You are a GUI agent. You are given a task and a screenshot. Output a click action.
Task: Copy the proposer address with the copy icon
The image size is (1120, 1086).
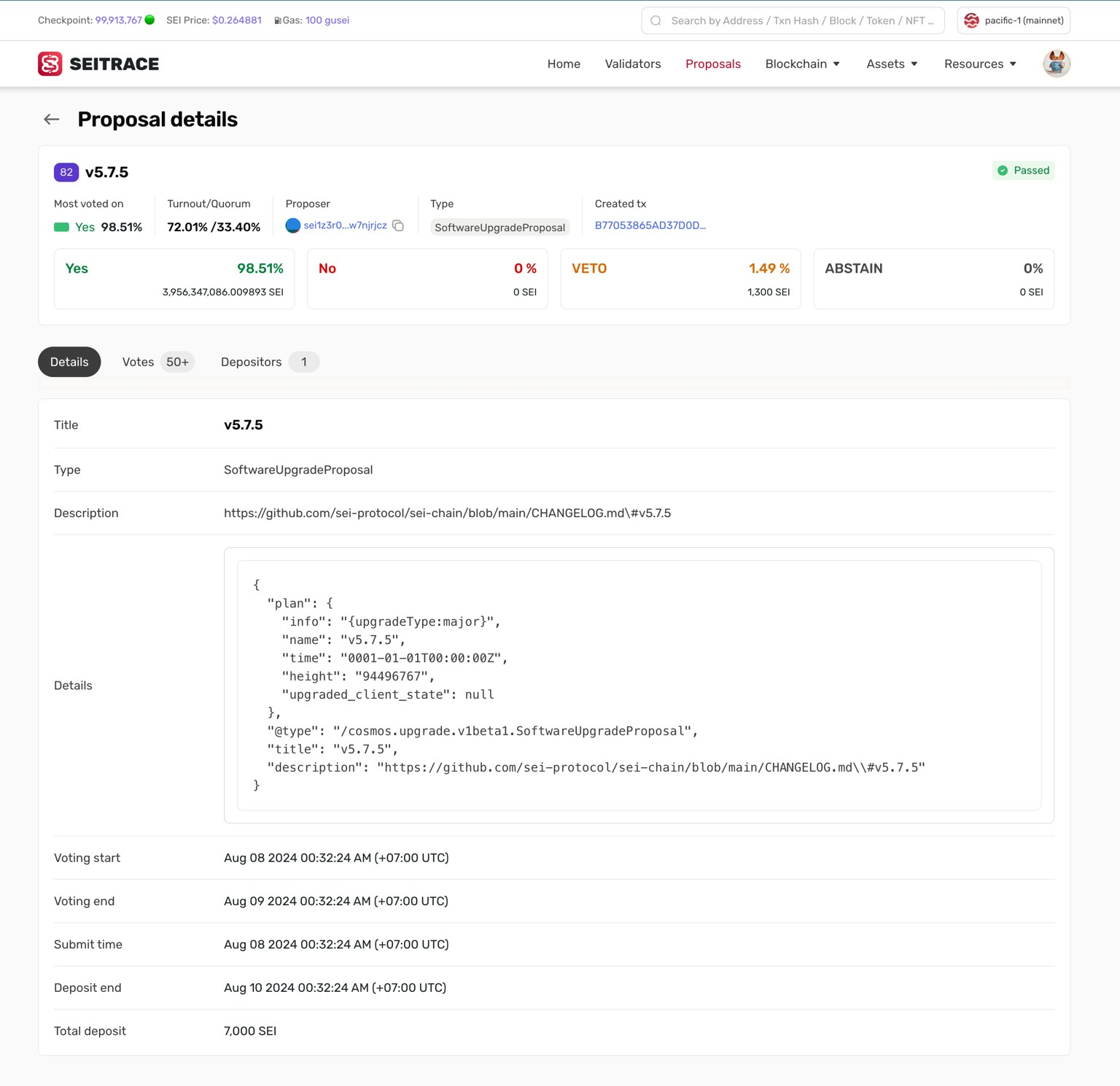pos(398,225)
